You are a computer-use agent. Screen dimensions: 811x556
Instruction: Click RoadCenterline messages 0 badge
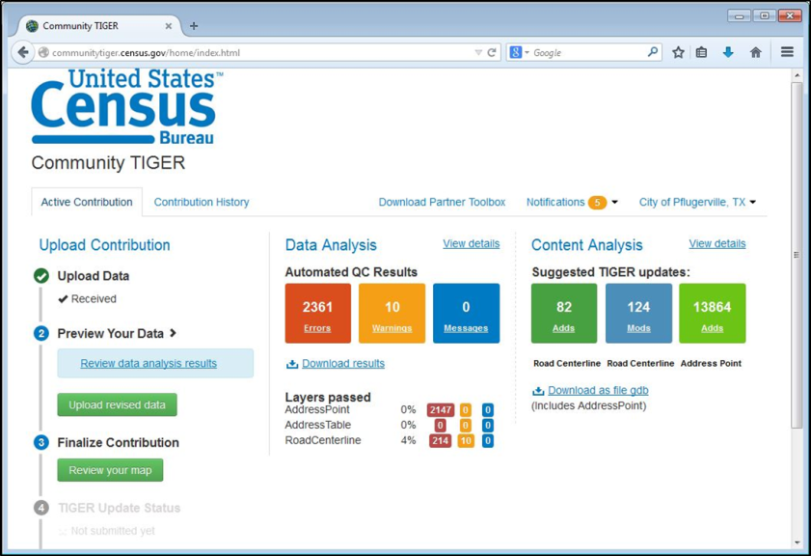tap(488, 441)
